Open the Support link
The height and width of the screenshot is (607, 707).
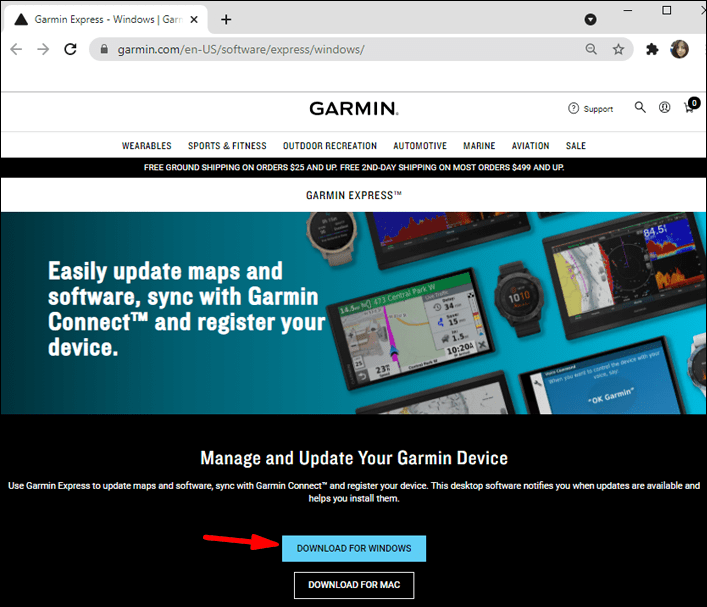point(591,109)
